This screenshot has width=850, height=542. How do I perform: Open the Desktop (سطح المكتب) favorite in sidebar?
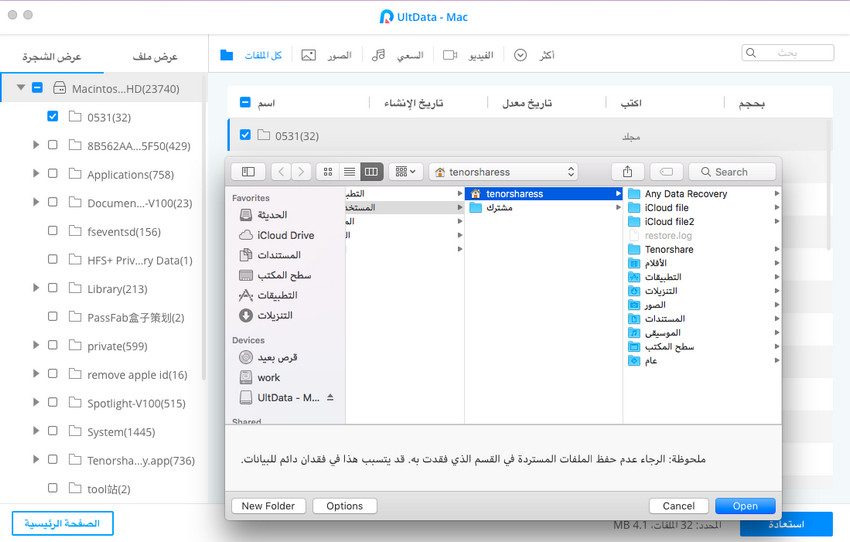[x=275, y=275]
